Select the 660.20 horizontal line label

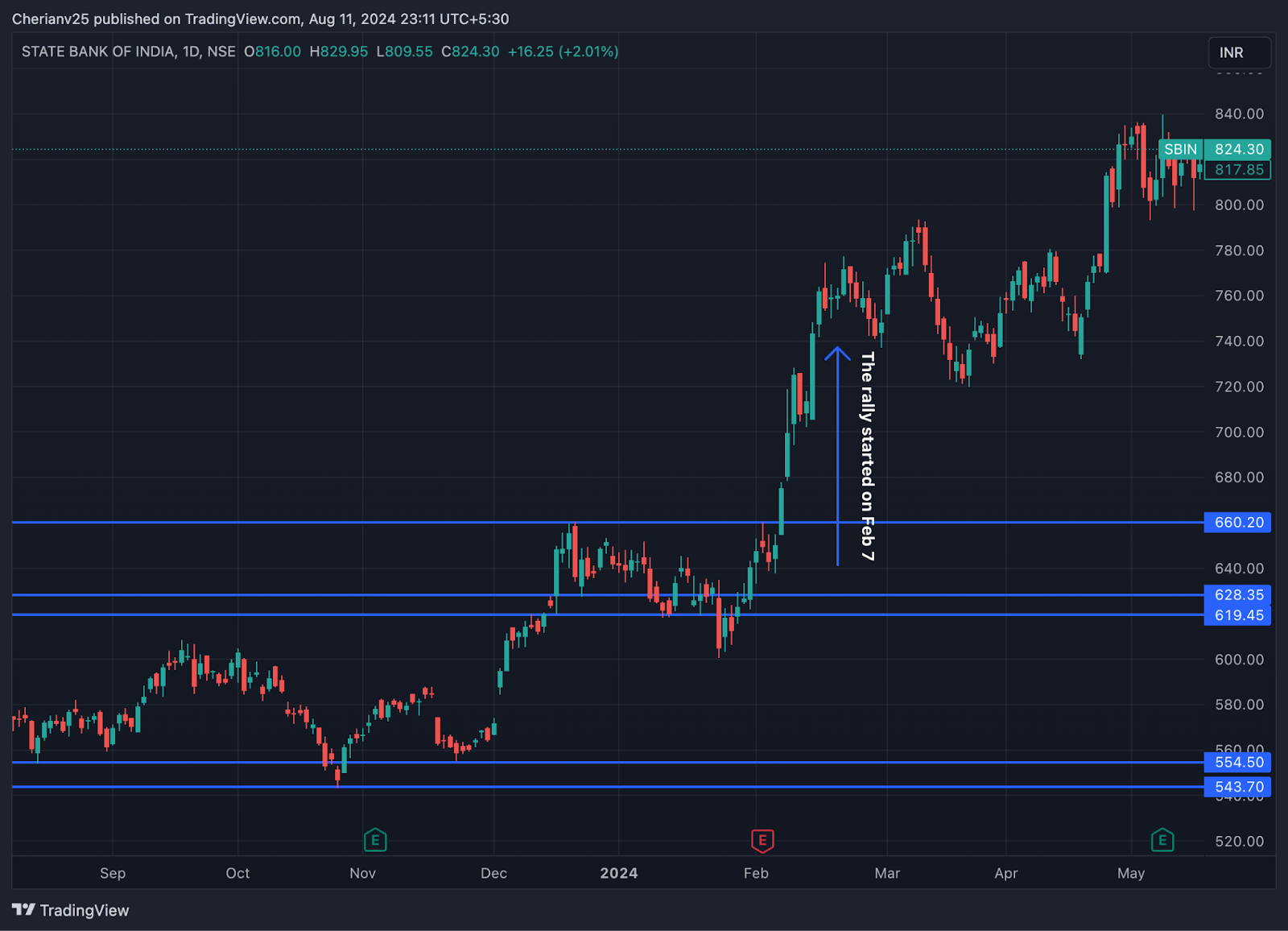[1238, 522]
